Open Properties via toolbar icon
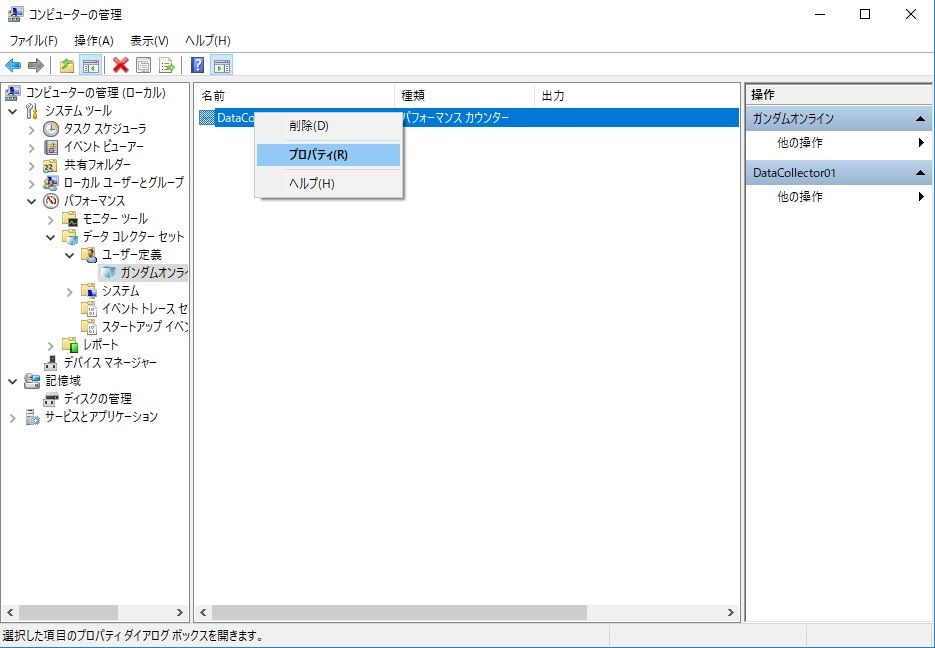This screenshot has height=648, width=935. point(144,66)
